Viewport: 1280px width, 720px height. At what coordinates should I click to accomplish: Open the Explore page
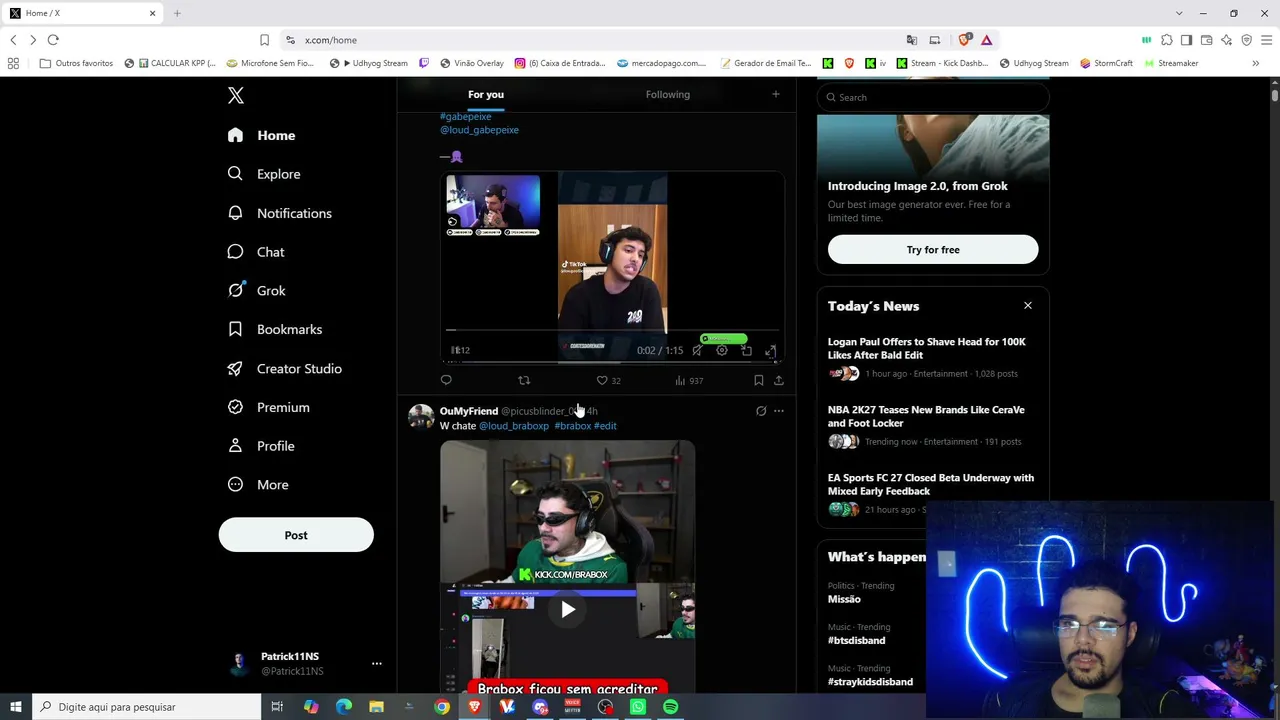click(x=264, y=174)
